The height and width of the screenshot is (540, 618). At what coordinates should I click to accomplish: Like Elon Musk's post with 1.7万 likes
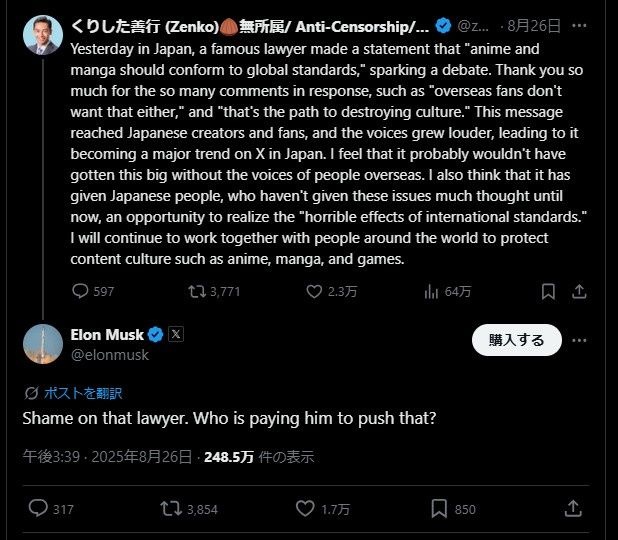tap(306, 509)
